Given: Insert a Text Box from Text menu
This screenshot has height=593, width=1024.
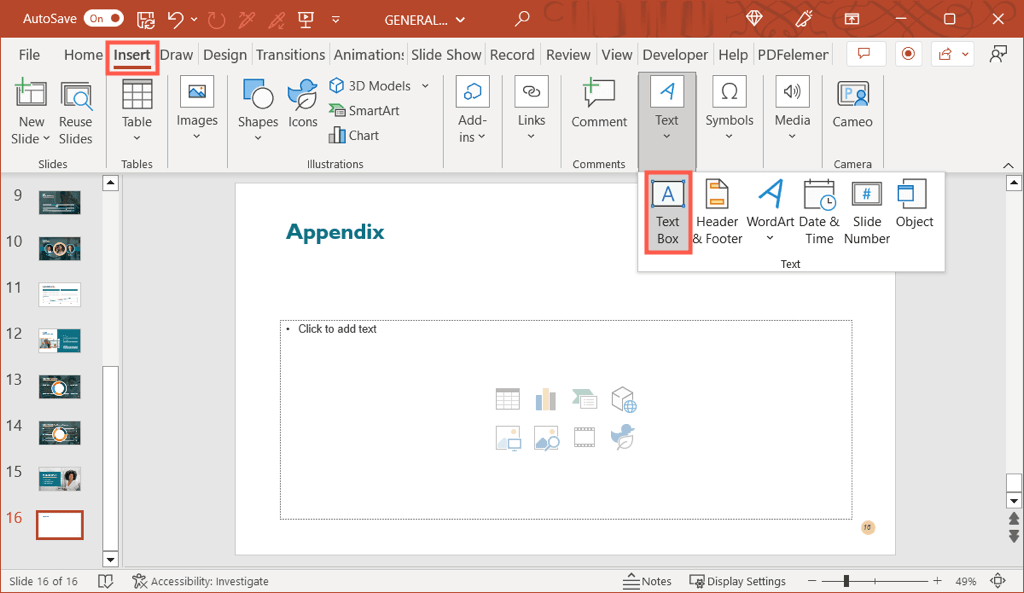Looking at the screenshot, I should (x=668, y=211).
